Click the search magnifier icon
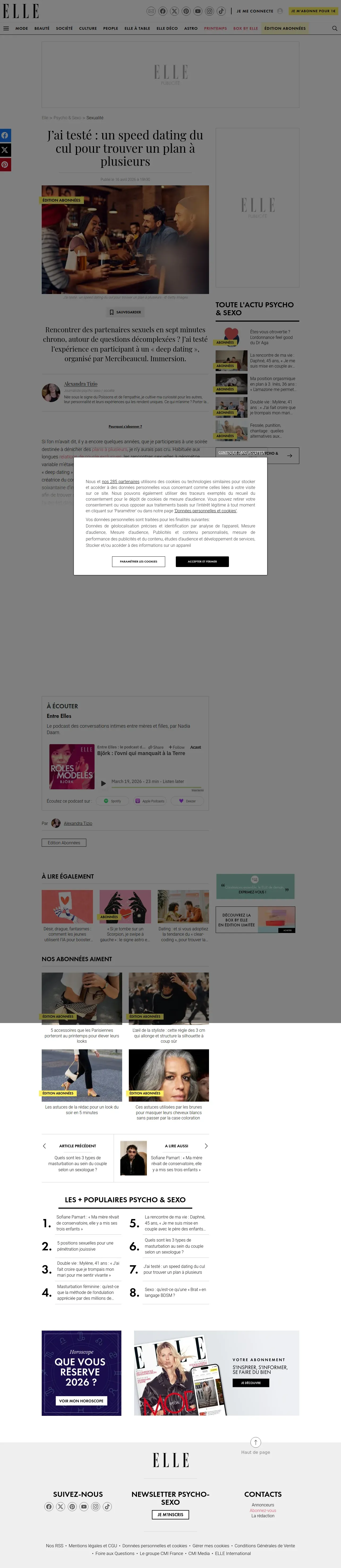Screen dimensions: 341x1568 pyautogui.click(x=334, y=28)
